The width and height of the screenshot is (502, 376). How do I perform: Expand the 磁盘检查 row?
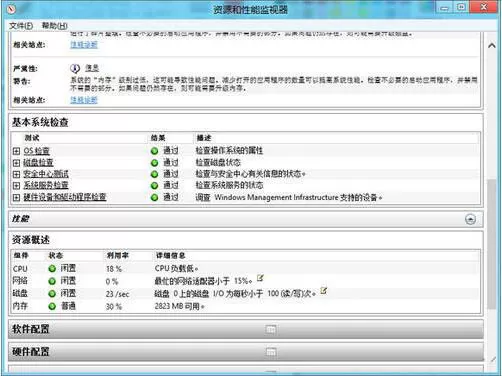[16, 163]
